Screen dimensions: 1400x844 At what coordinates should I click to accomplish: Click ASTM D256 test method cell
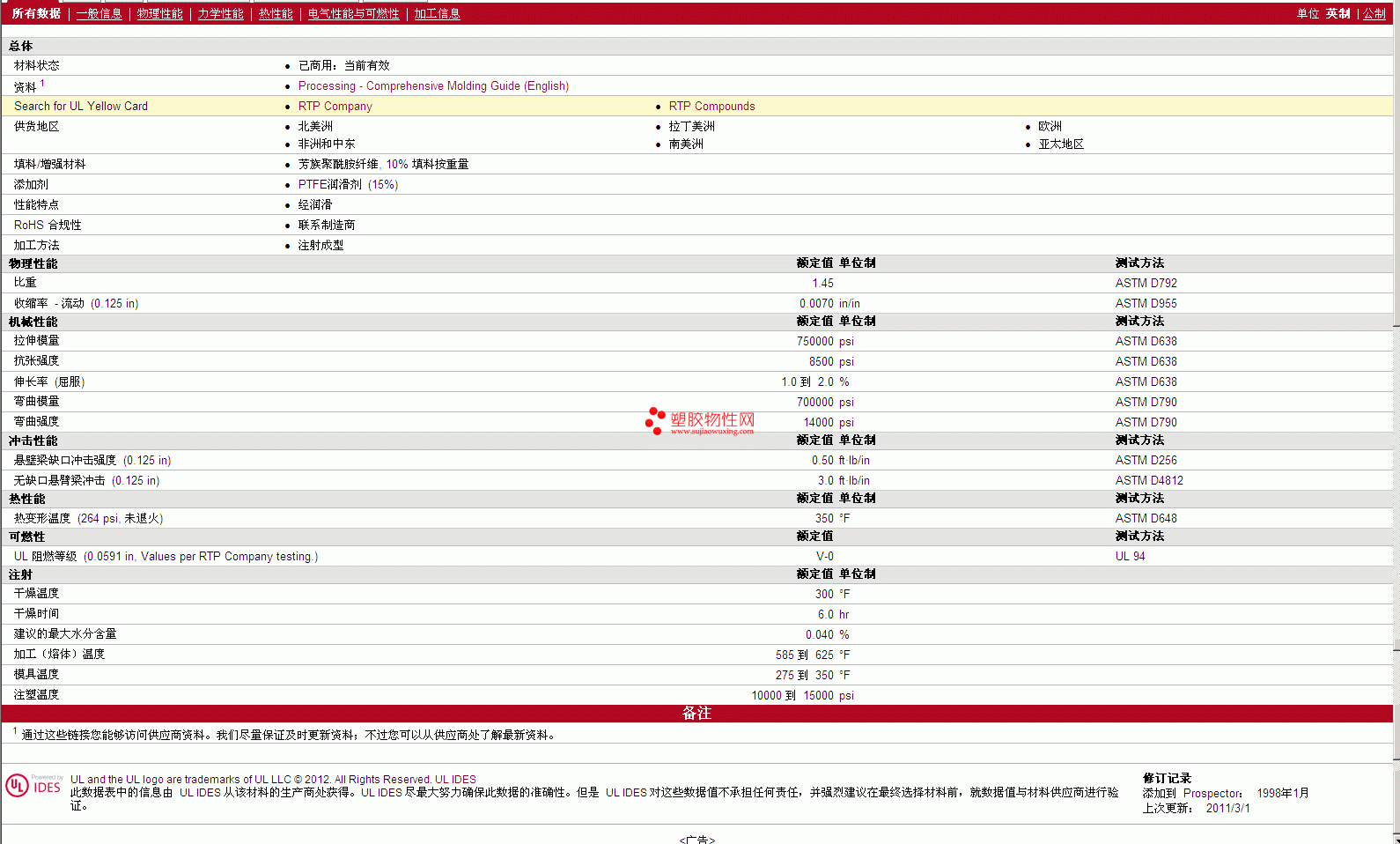[x=1146, y=461]
